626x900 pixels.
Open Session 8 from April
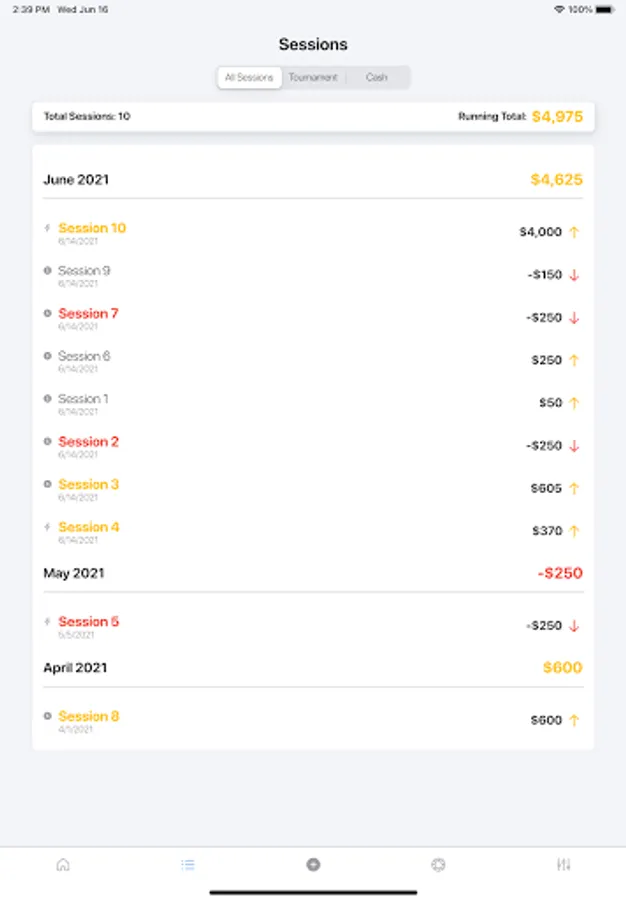(88, 716)
